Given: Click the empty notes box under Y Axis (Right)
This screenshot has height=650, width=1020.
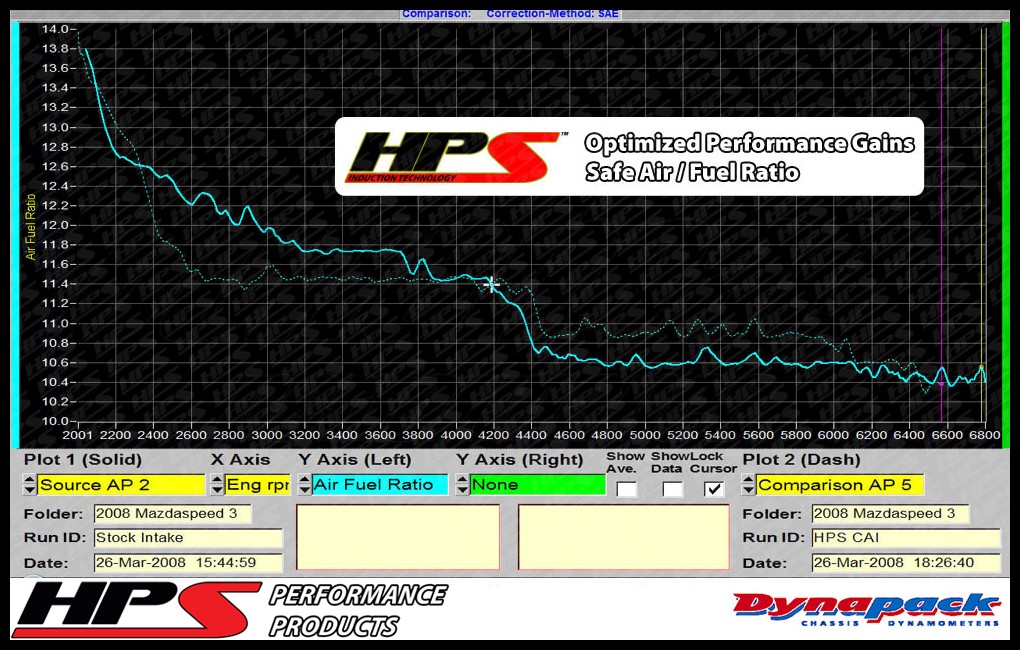Looking at the screenshot, I should (623, 537).
